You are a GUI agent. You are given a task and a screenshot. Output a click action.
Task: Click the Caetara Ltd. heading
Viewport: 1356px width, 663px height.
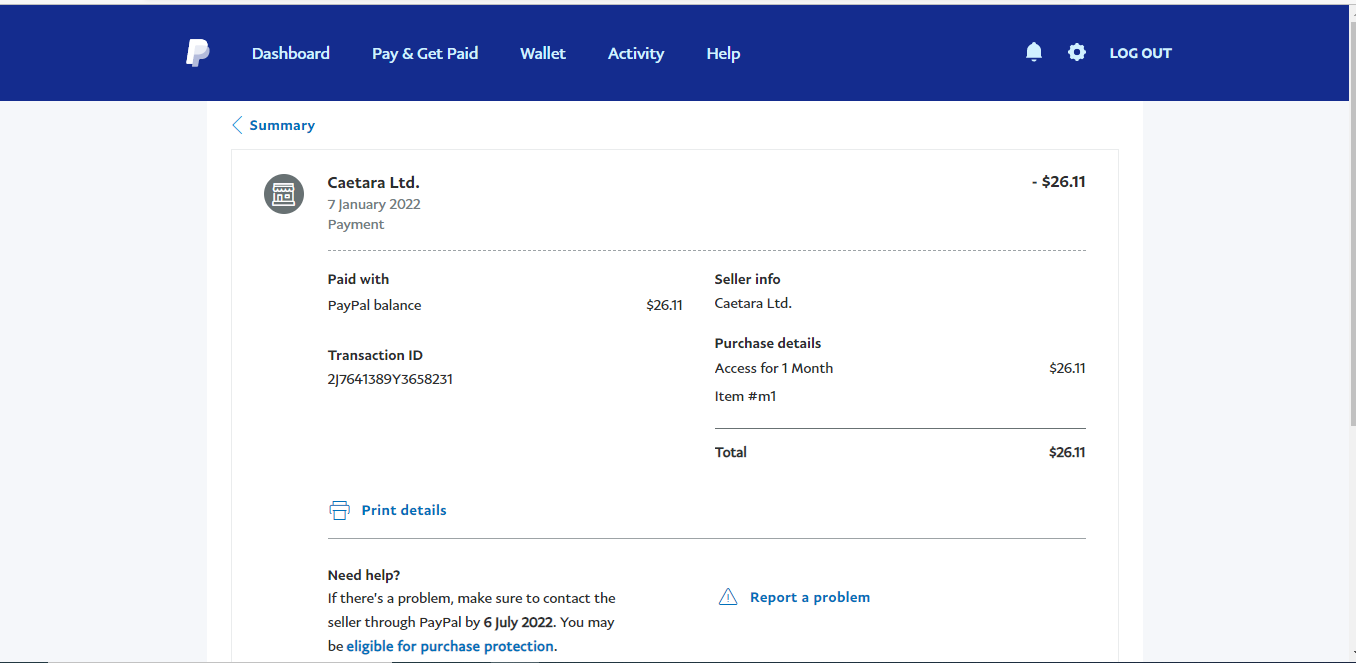coord(374,182)
